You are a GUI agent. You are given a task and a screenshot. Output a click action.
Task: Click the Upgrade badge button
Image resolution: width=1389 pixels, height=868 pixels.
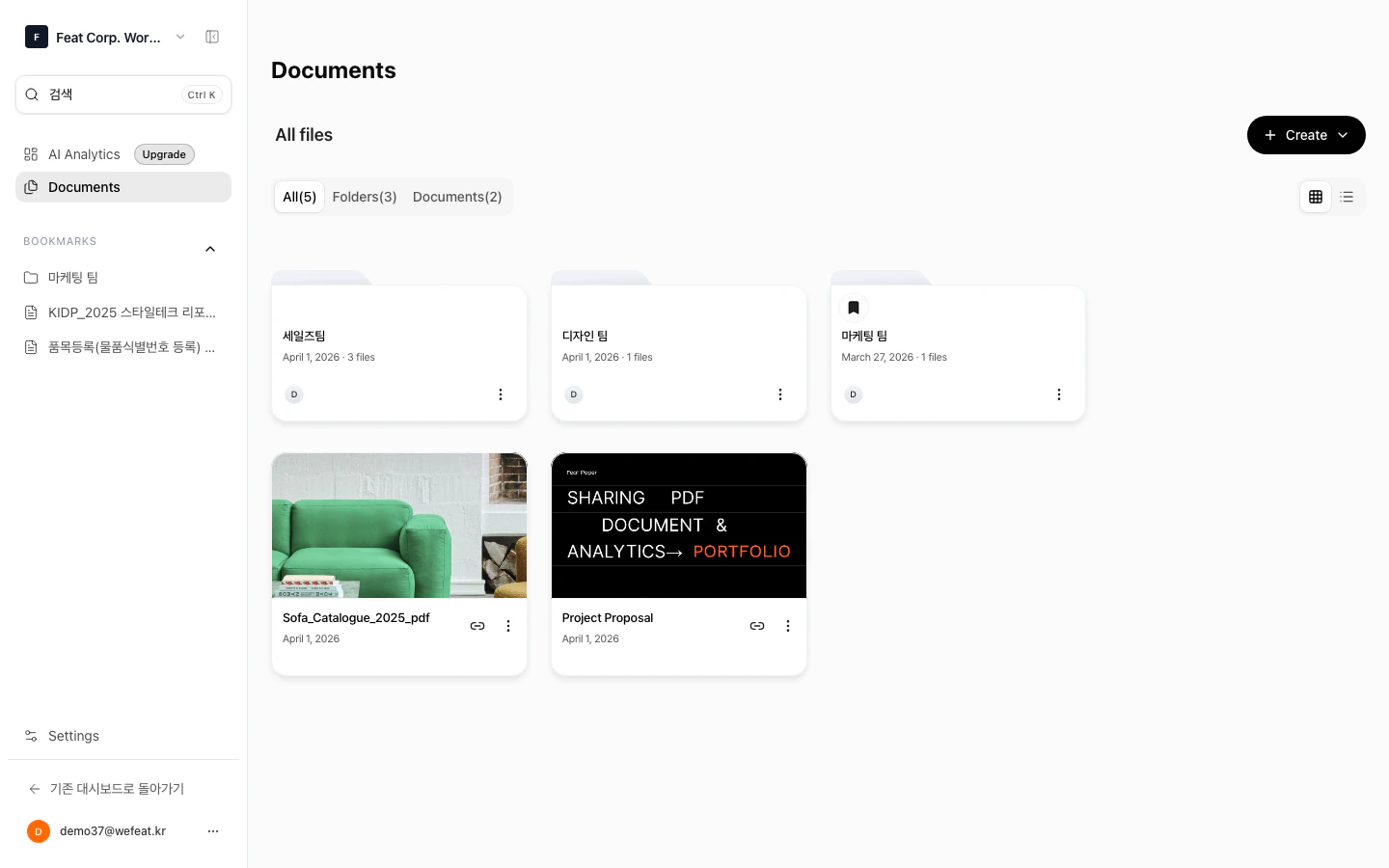tap(164, 154)
